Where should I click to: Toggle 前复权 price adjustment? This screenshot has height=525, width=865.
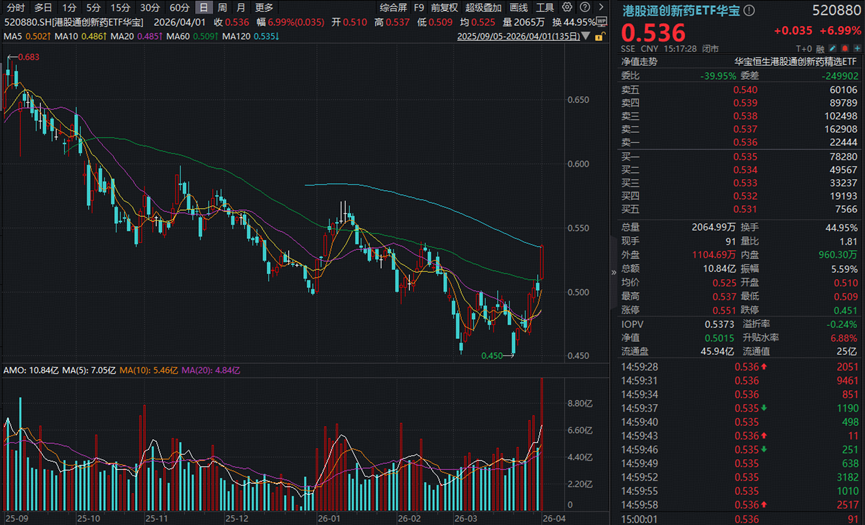click(444, 7)
